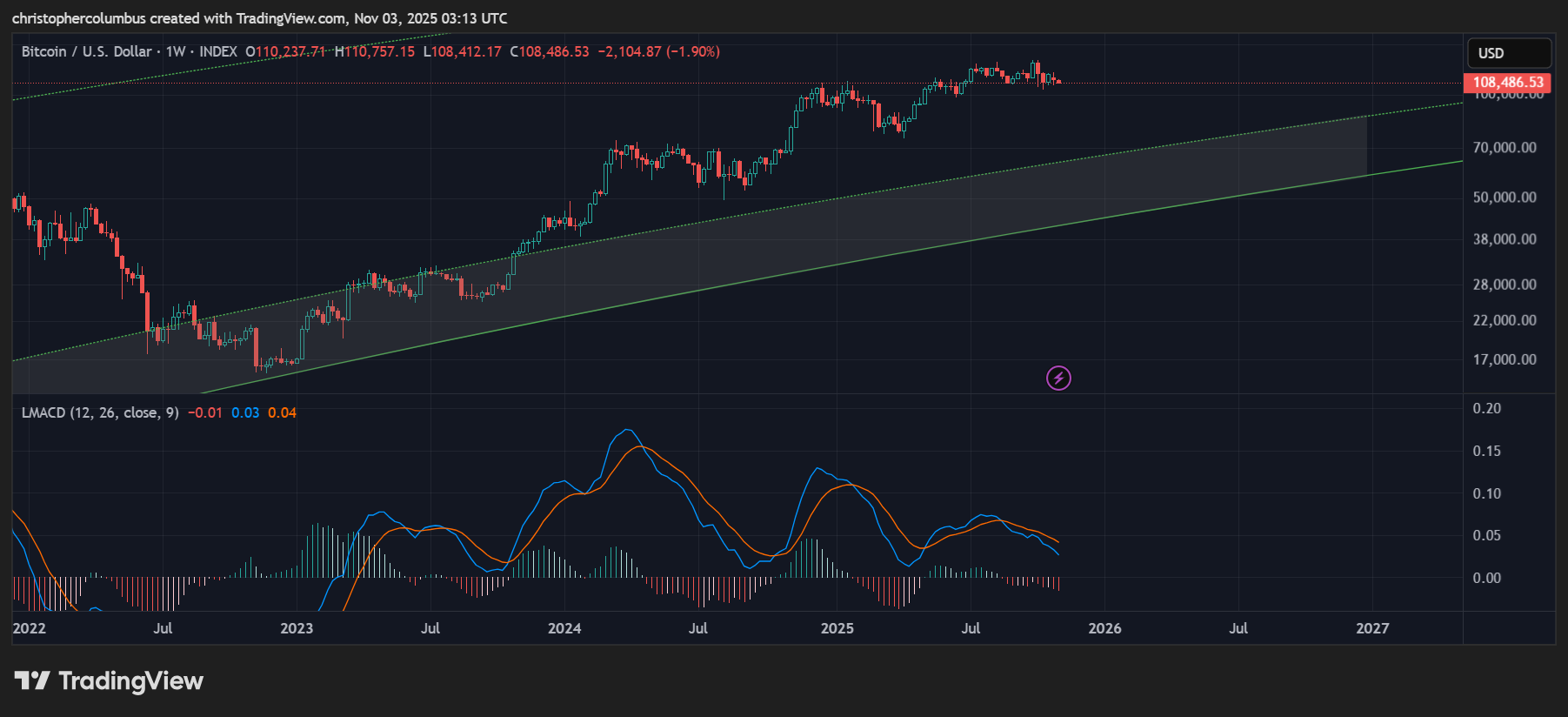Click the 2026 time axis label
The width and height of the screenshot is (1568, 717).
1105,628
